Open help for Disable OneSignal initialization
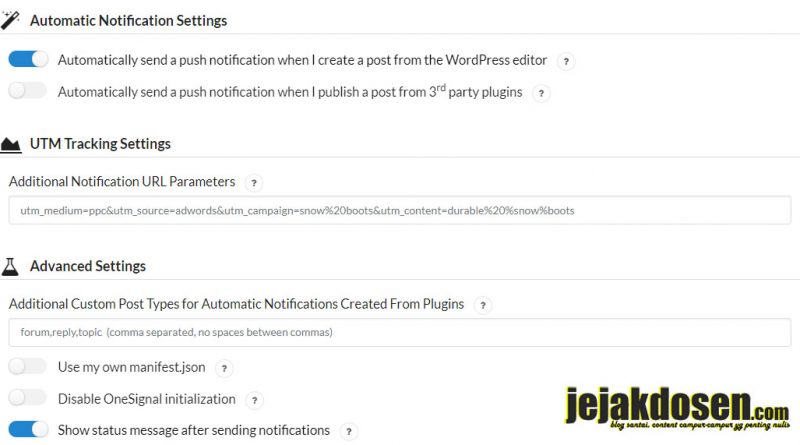 (254, 400)
